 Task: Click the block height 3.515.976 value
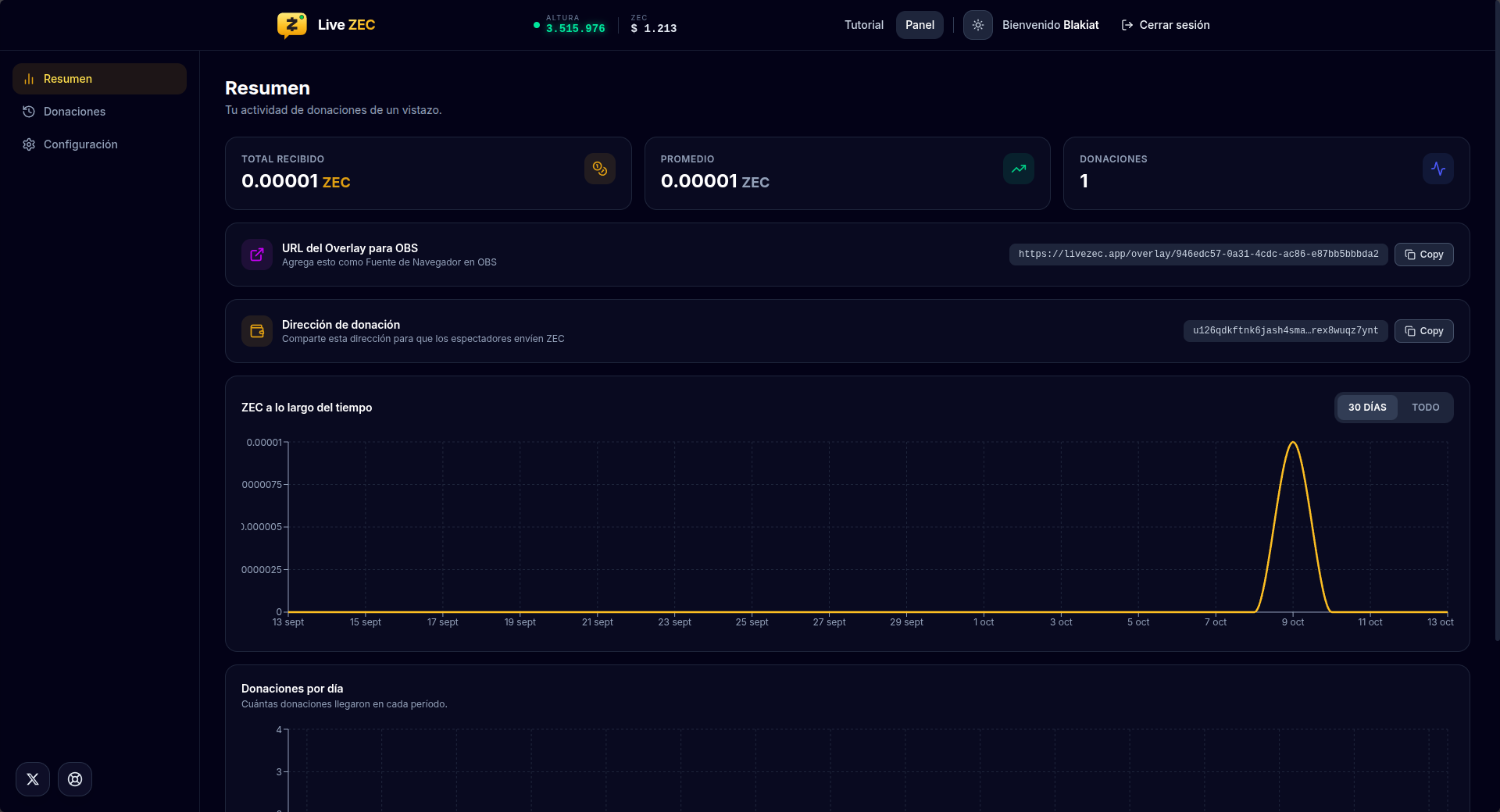(x=576, y=28)
